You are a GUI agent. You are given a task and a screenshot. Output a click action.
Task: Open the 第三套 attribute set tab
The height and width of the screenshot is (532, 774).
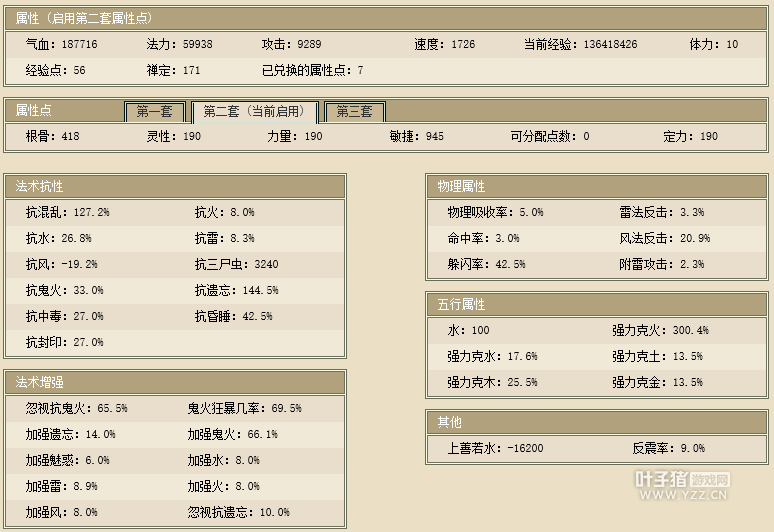[354, 111]
